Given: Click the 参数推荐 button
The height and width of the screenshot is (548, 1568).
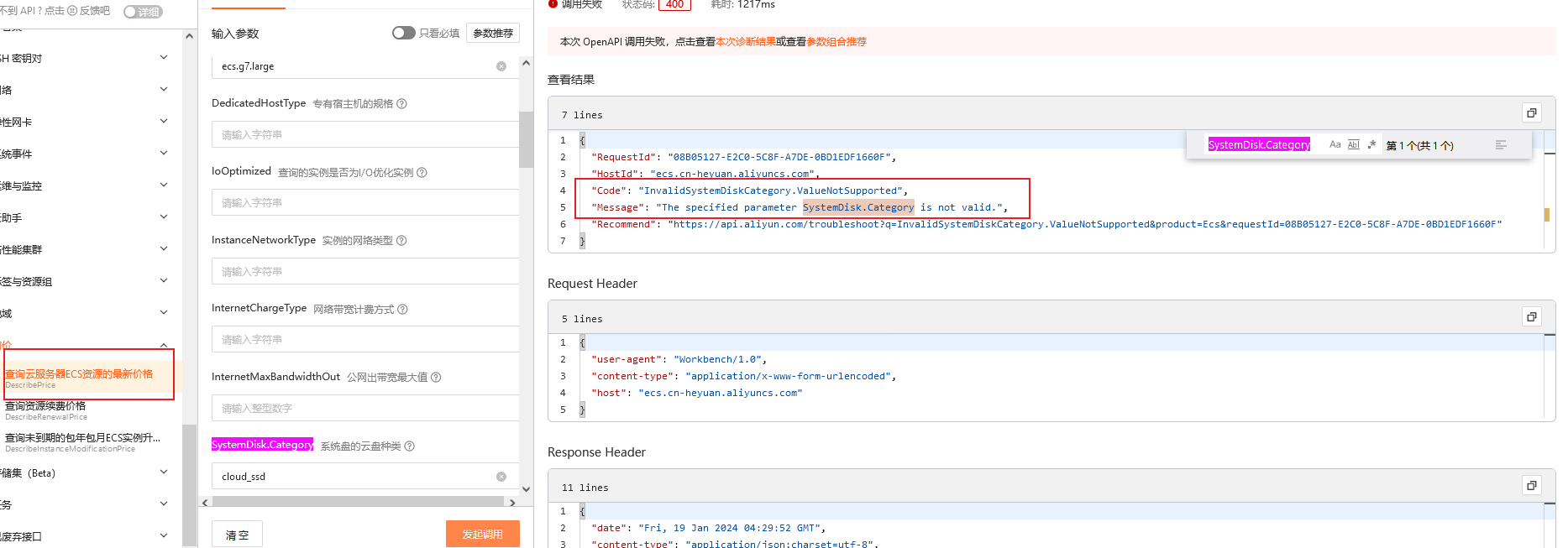Looking at the screenshot, I should pyautogui.click(x=493, y=33).
